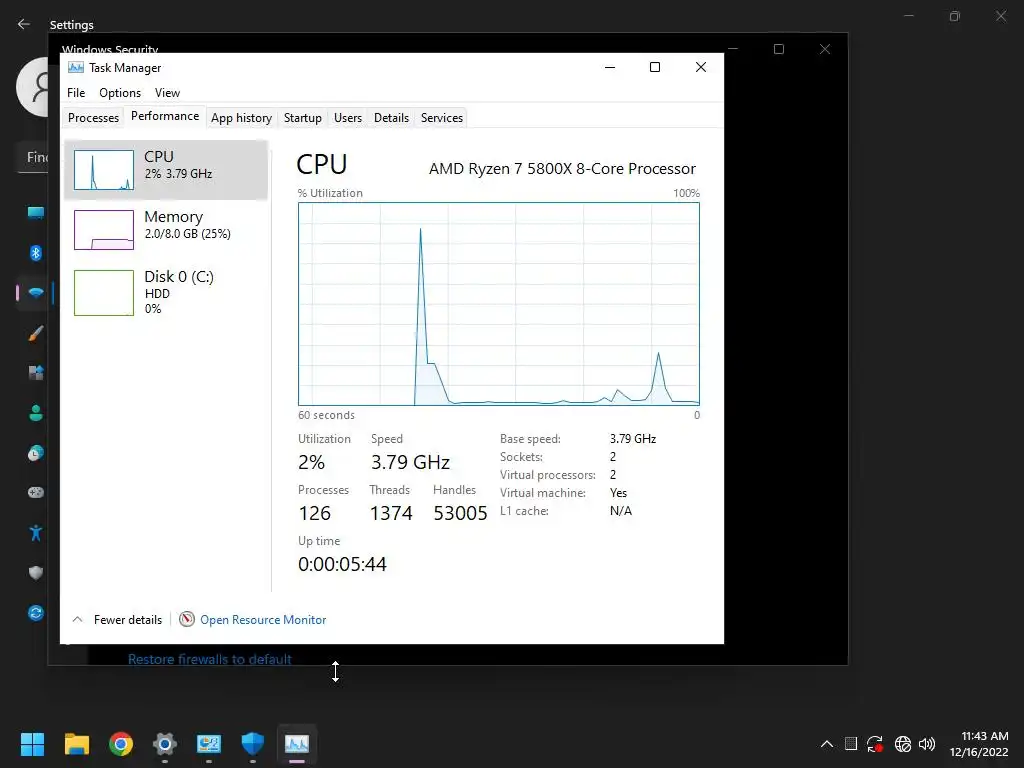Open Windows Update sync icon in Settings sidebar

coord(36,613)
